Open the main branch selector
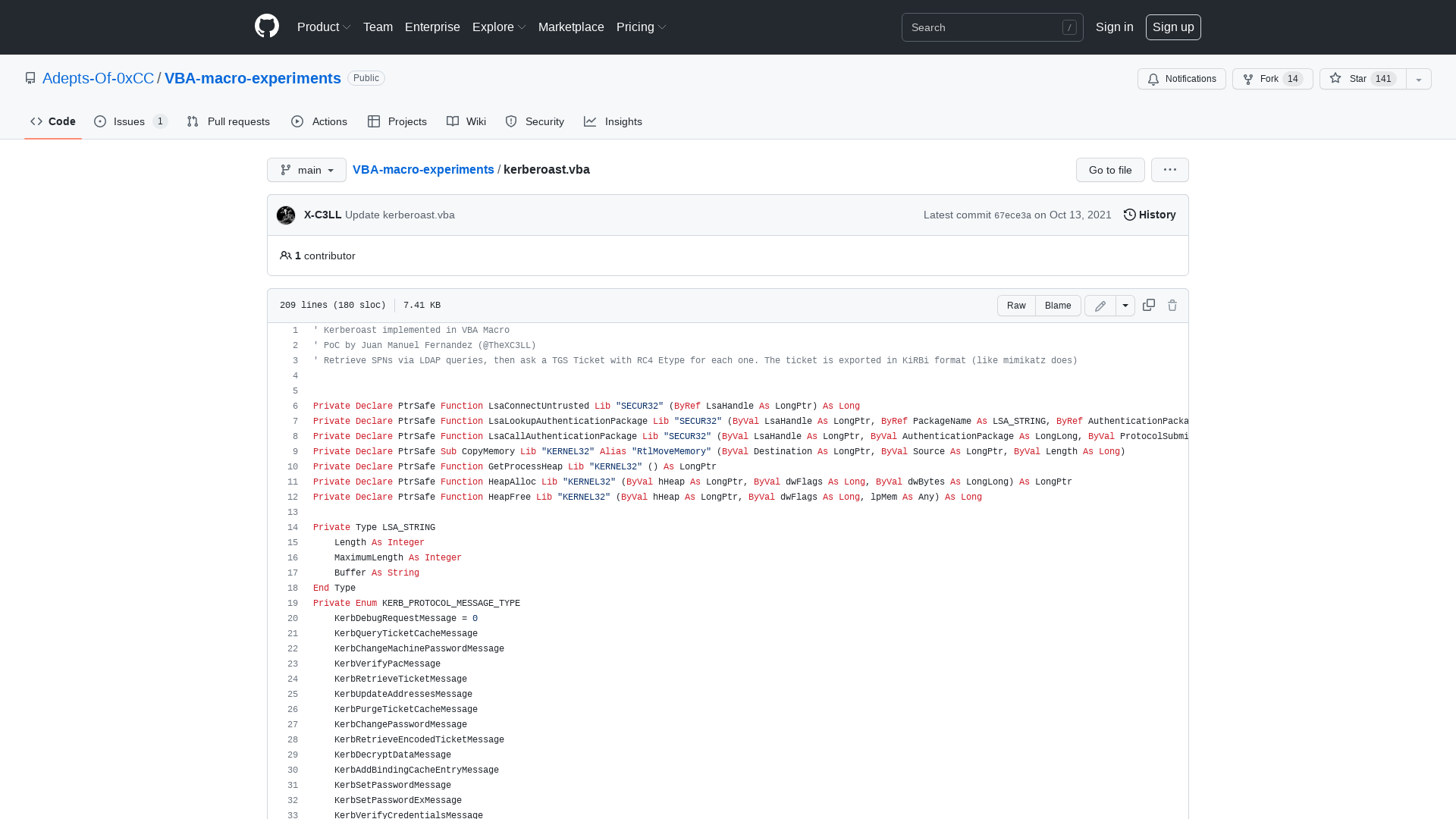Screen dimensions: 1456x819 point(306,170)
